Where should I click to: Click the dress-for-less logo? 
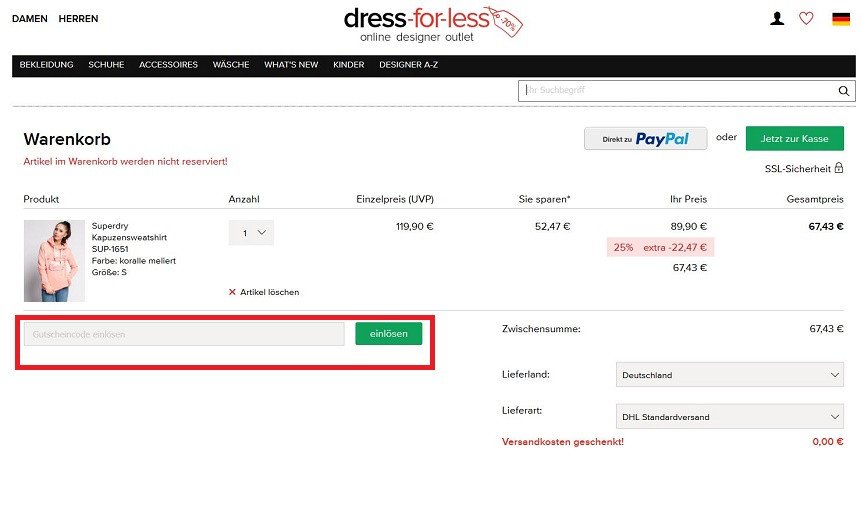point(433,24)
